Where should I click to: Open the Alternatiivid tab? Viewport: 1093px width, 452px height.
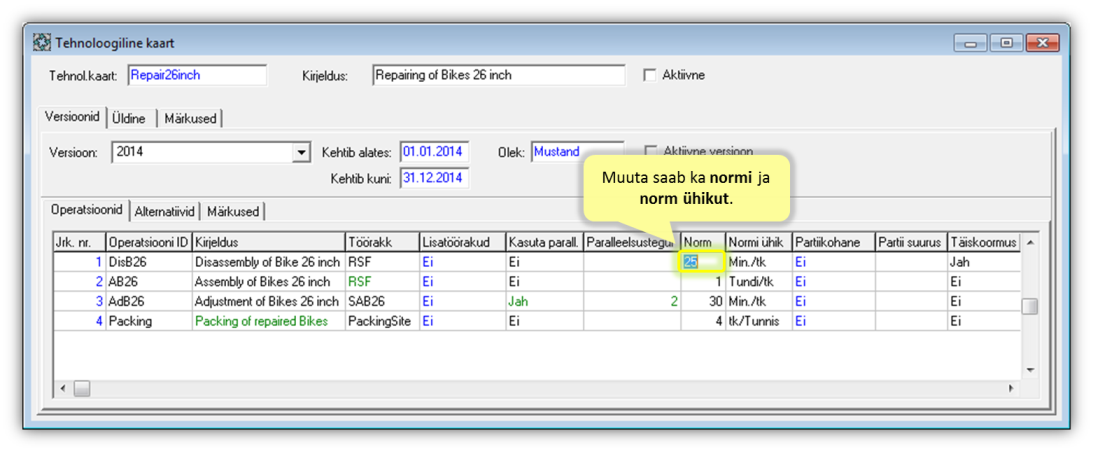(x=166, y=211)
